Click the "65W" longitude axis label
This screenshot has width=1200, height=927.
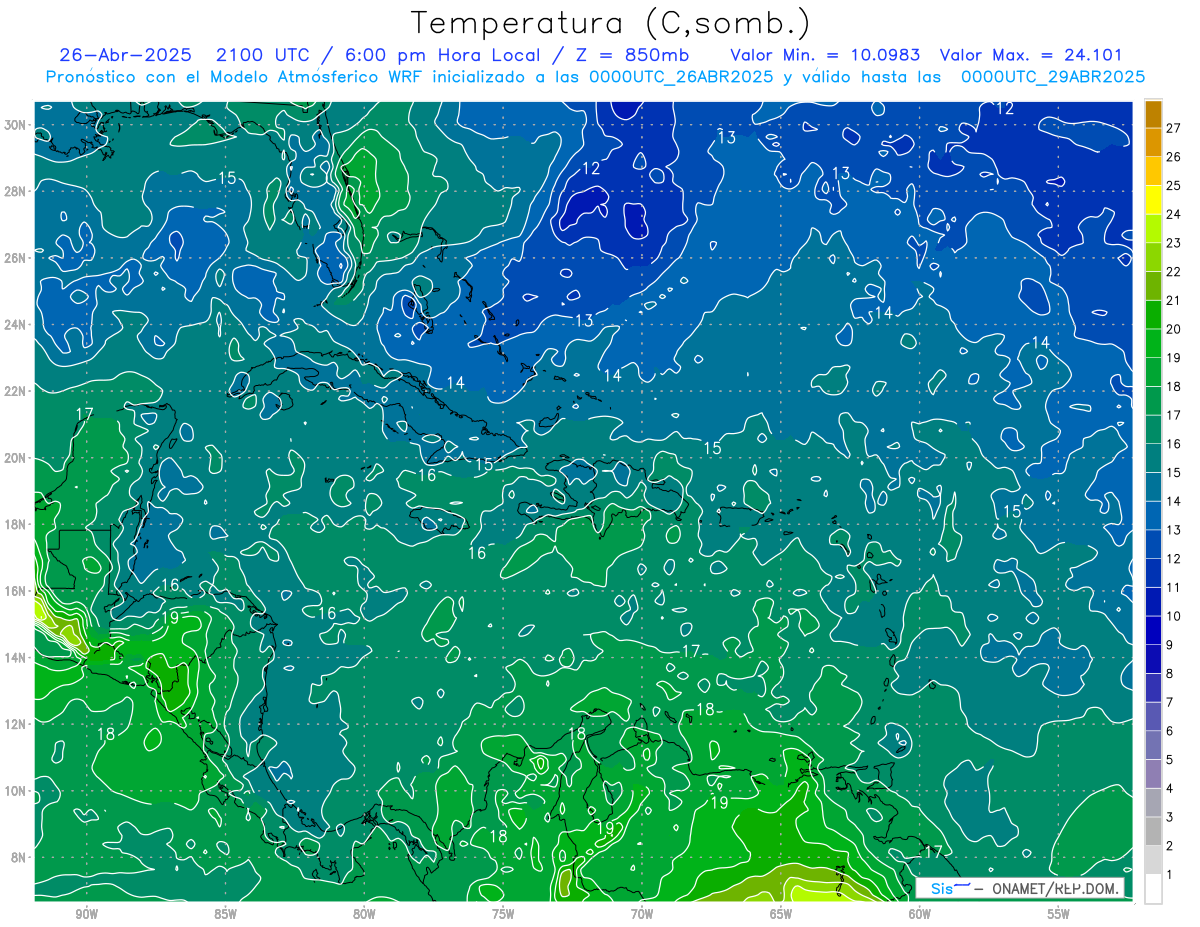click(781, 914)
